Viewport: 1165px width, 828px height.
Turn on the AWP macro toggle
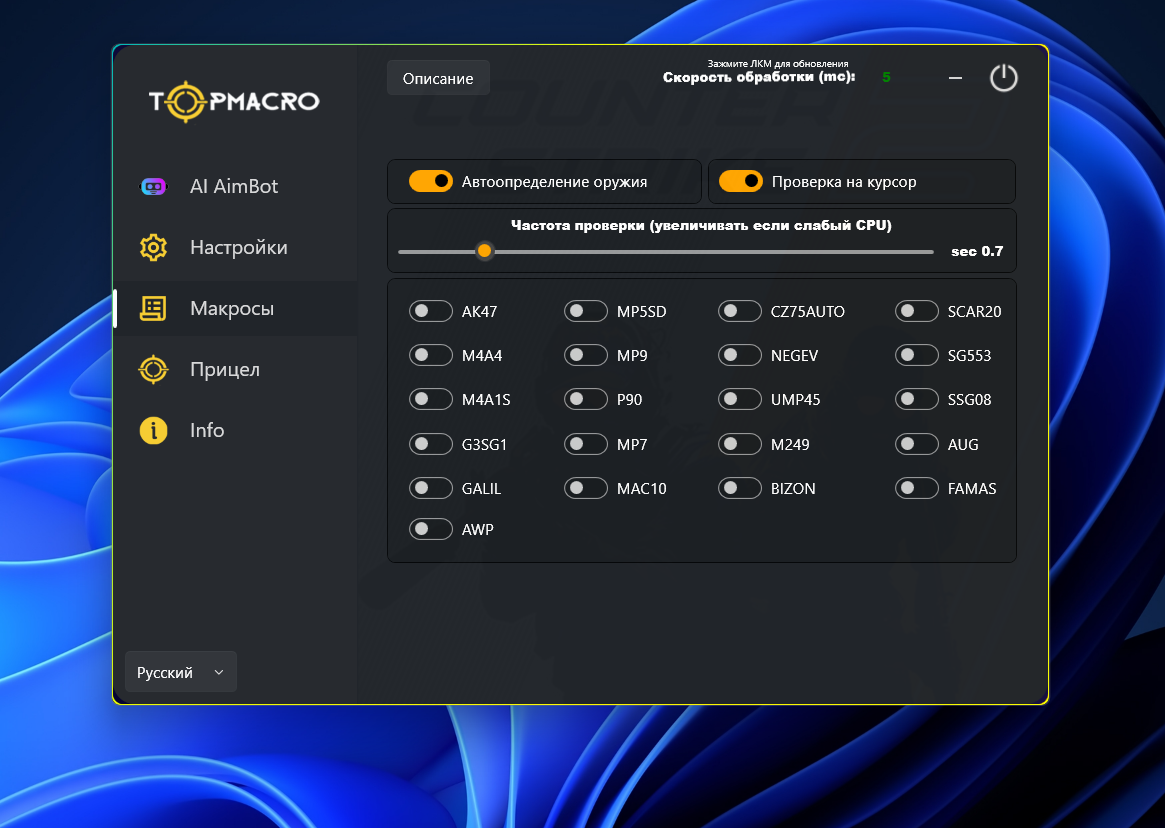(x=431, y=529)
